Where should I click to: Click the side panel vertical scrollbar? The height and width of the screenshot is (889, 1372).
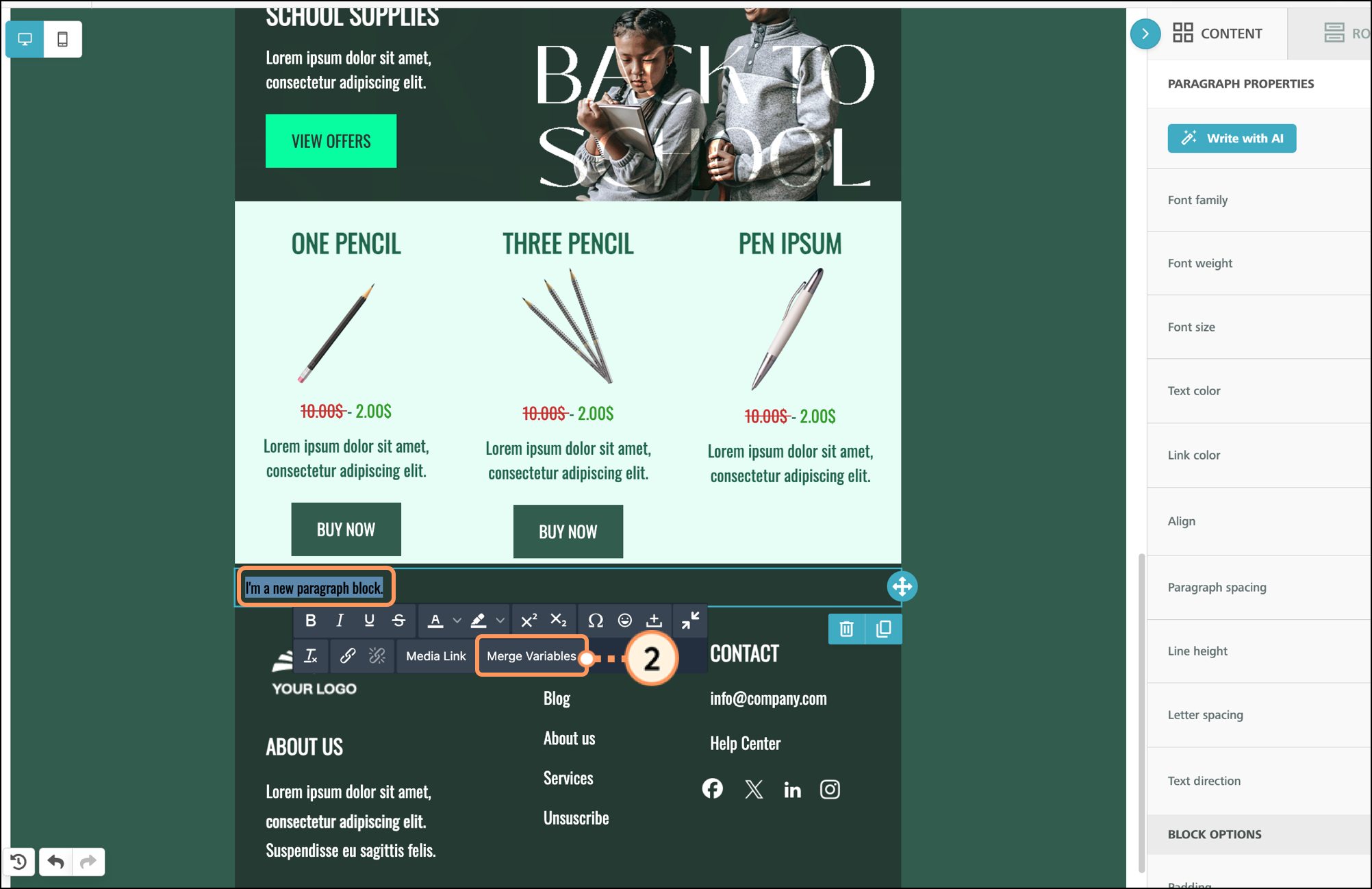click(1141, 712)
